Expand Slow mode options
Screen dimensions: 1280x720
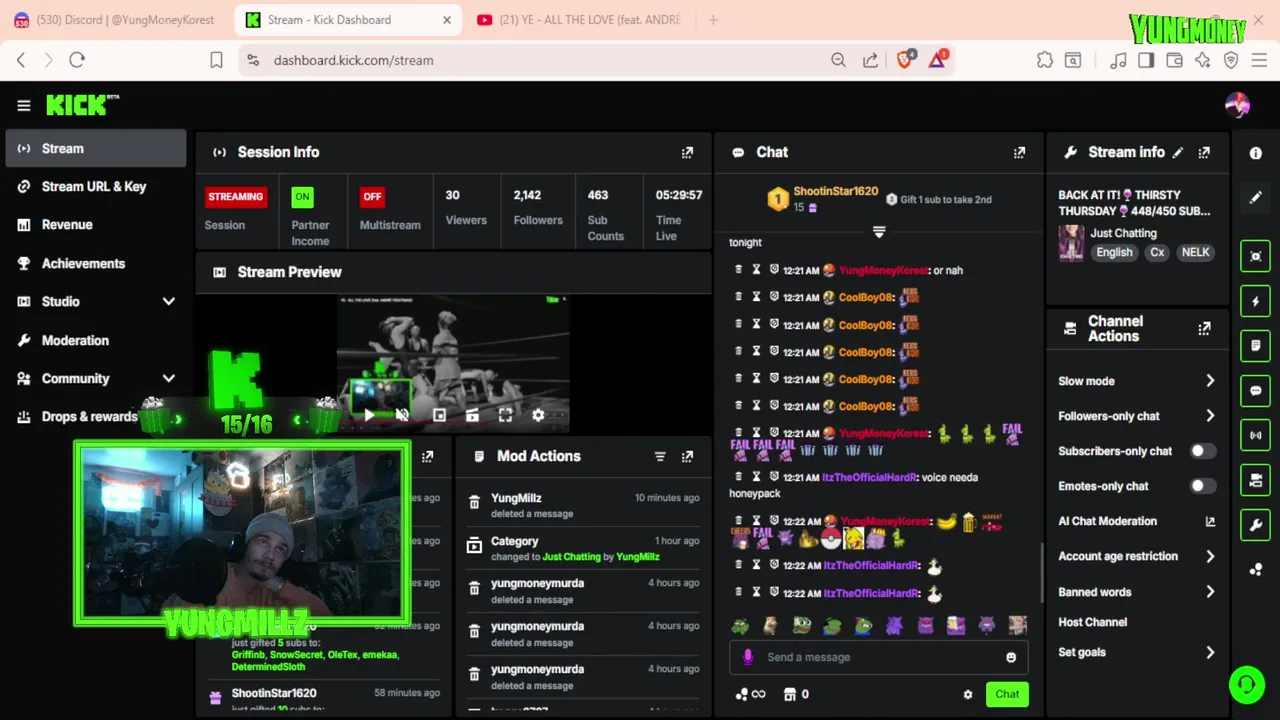tap(1210, 381)
